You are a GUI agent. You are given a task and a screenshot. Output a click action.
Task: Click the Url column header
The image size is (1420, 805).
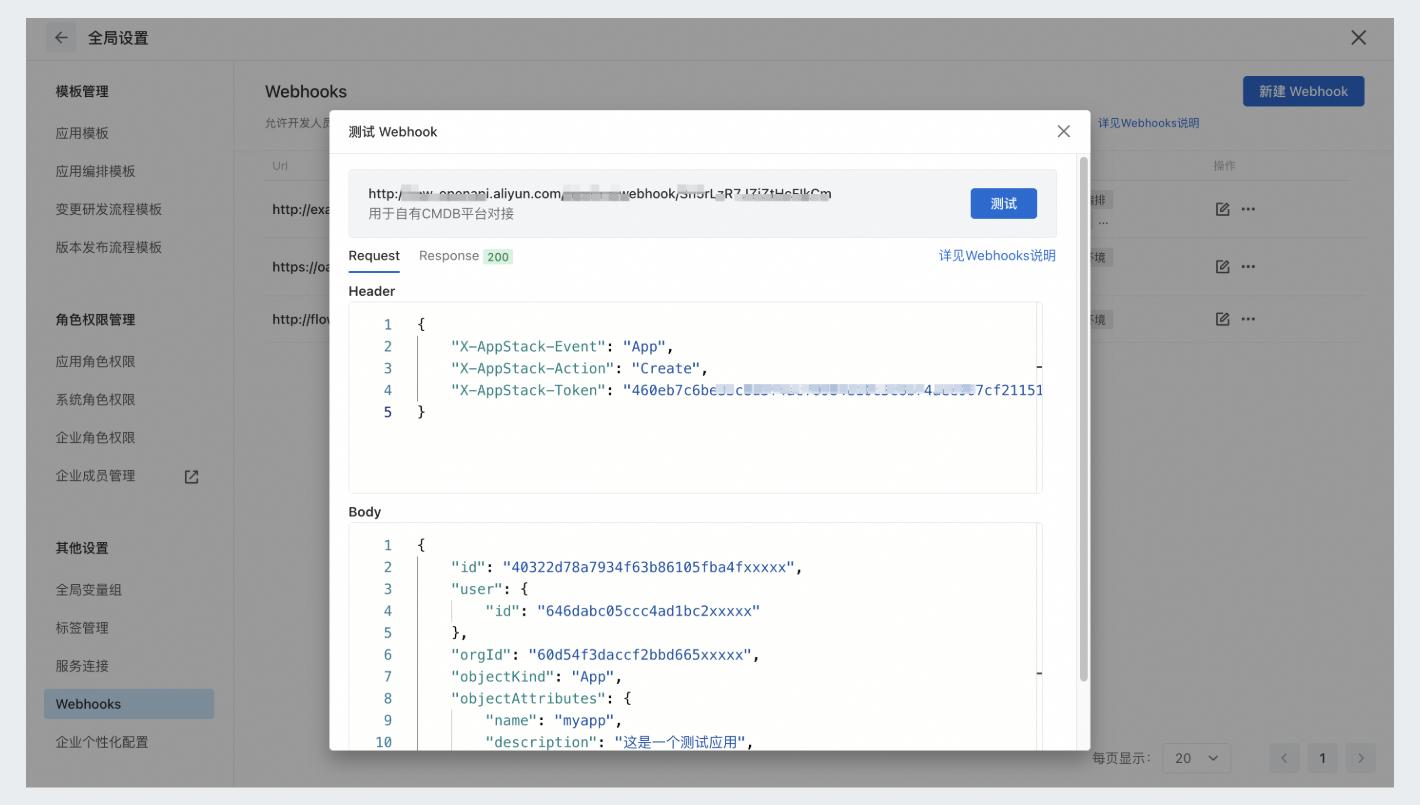click(x=280, y=166)
